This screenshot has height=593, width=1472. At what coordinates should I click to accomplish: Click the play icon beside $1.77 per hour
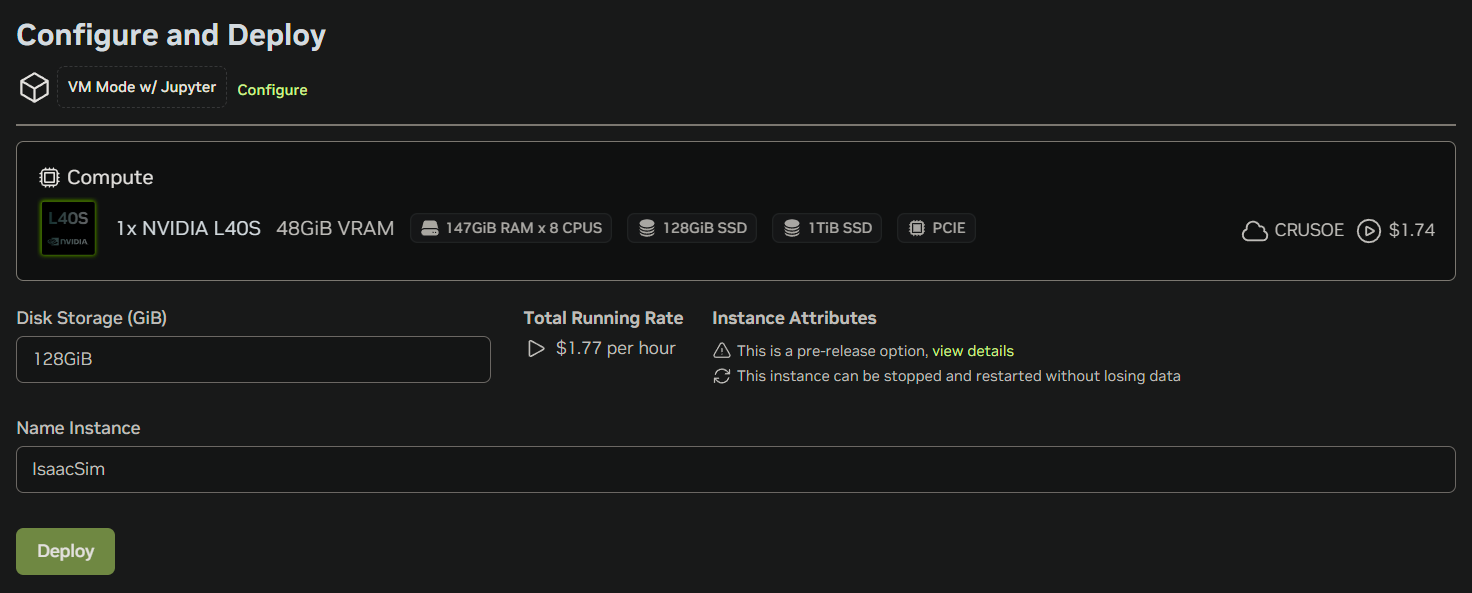pyautogui.click(x=535, y=348)
